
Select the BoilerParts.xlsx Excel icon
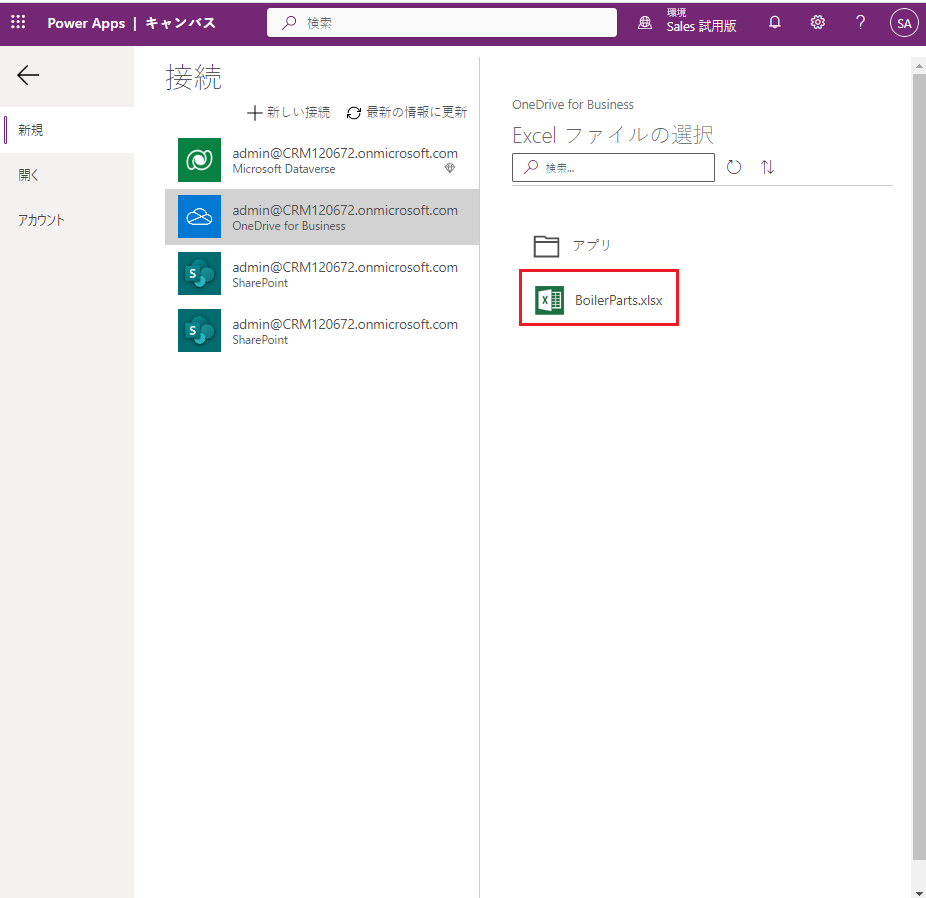(549, 300)
